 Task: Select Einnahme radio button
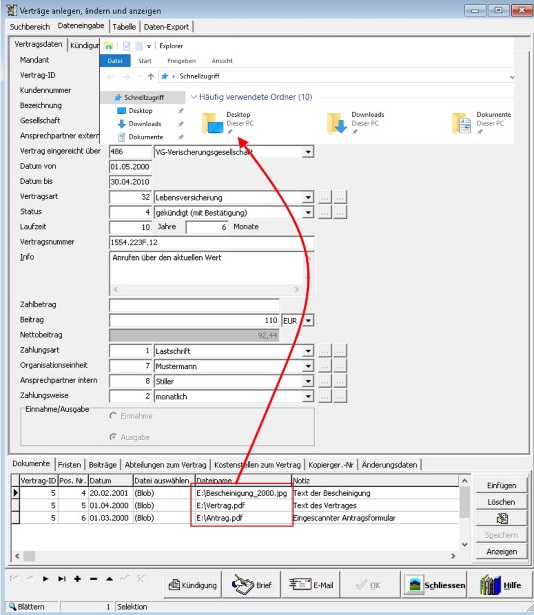pos(113,416)
